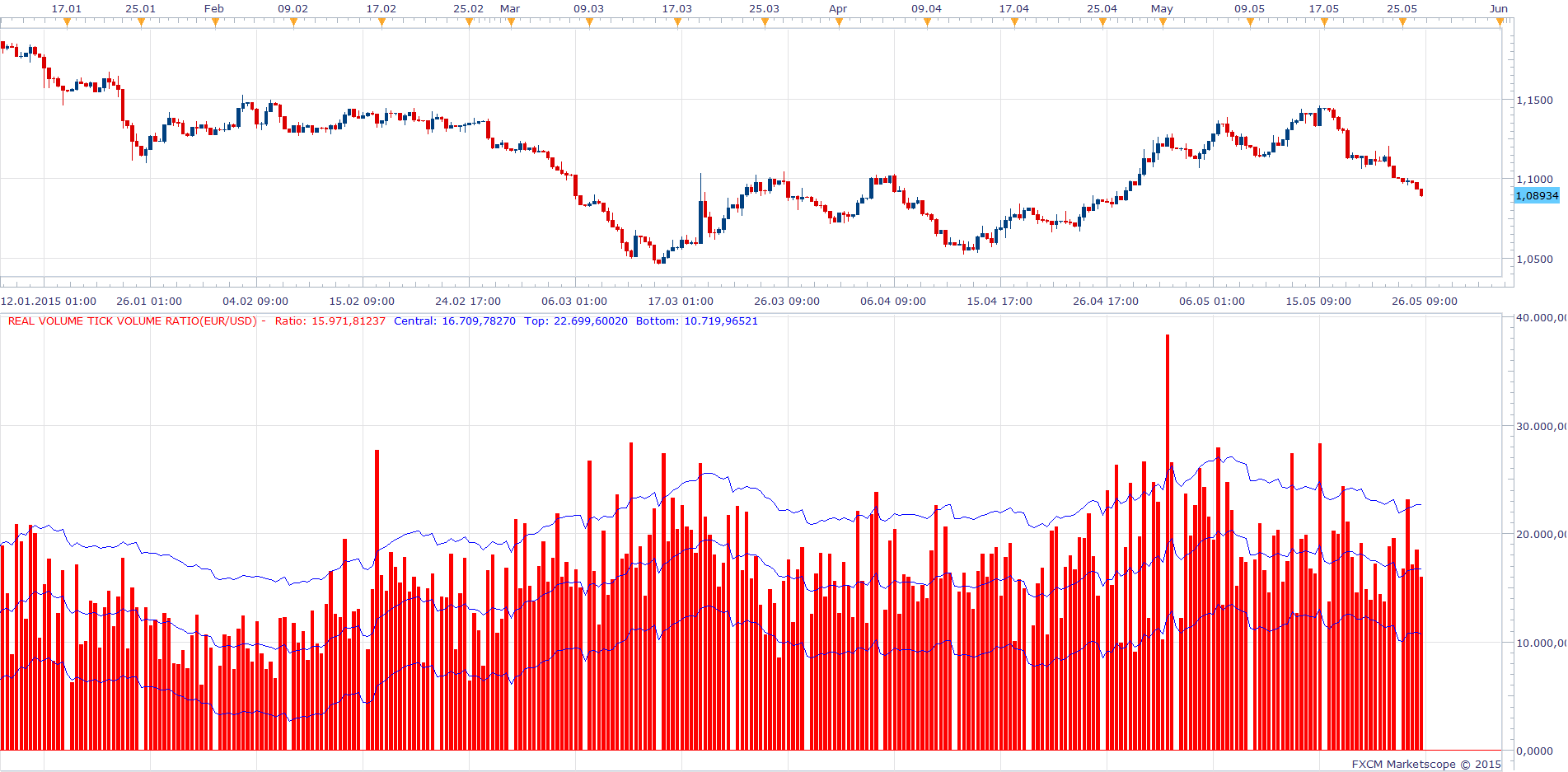Click the 04.02 09:00 time label
Image resolution: width=1568 pixels, height=772 pixels.
tap(255, 301)
